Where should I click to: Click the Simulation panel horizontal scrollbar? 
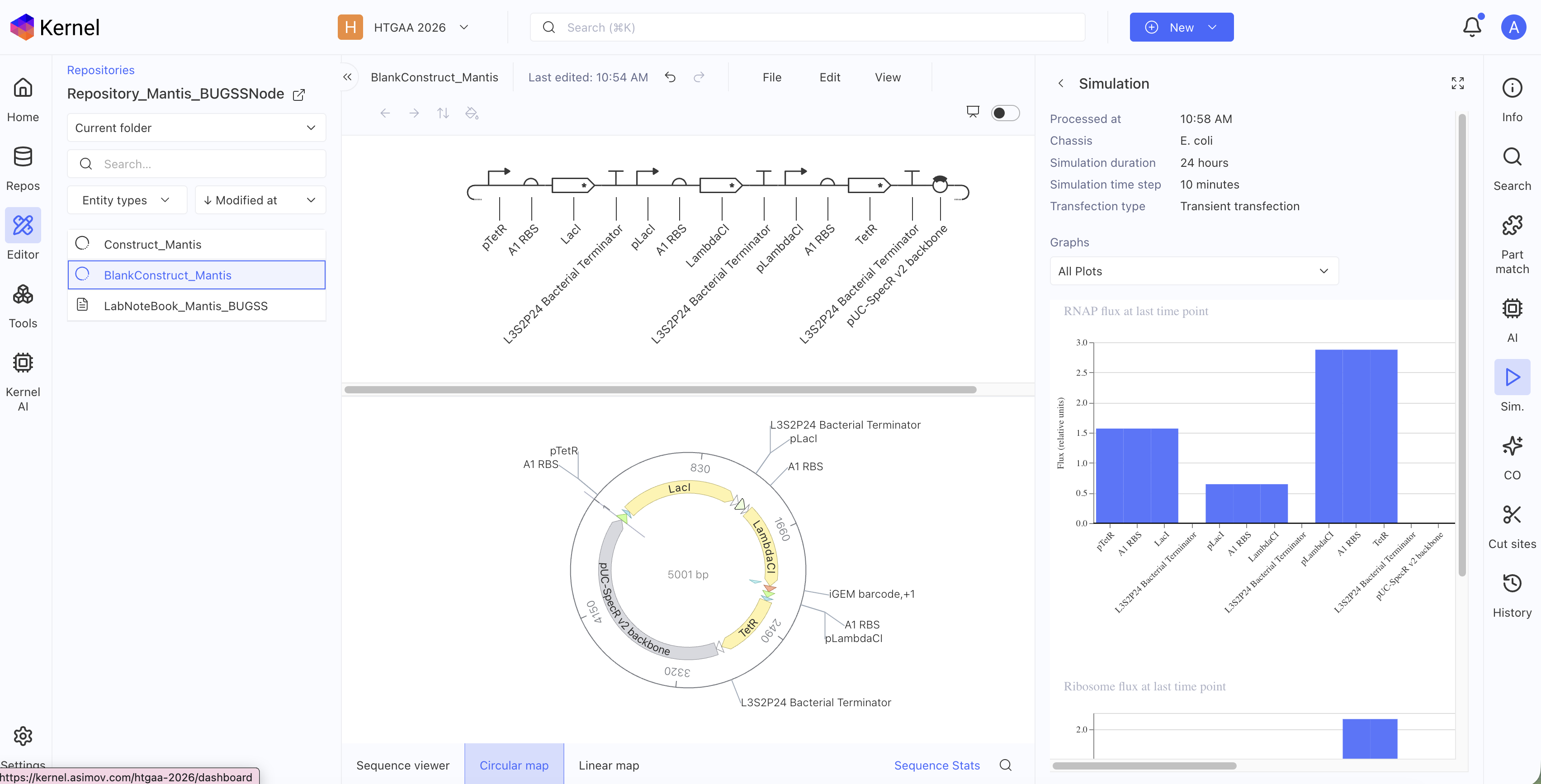(1144, 765)
